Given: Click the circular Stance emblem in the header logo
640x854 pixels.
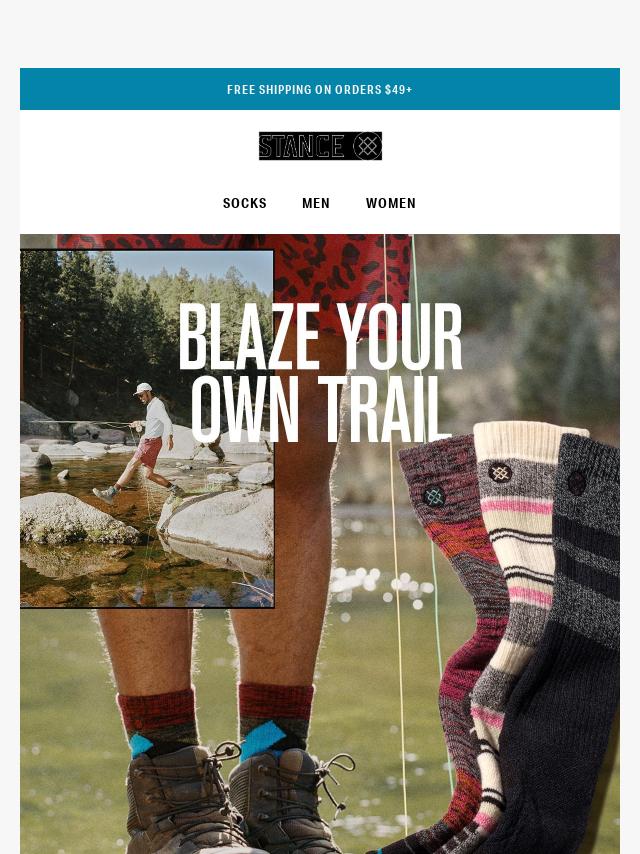Looking at the screenshot, I should (367, 146).
